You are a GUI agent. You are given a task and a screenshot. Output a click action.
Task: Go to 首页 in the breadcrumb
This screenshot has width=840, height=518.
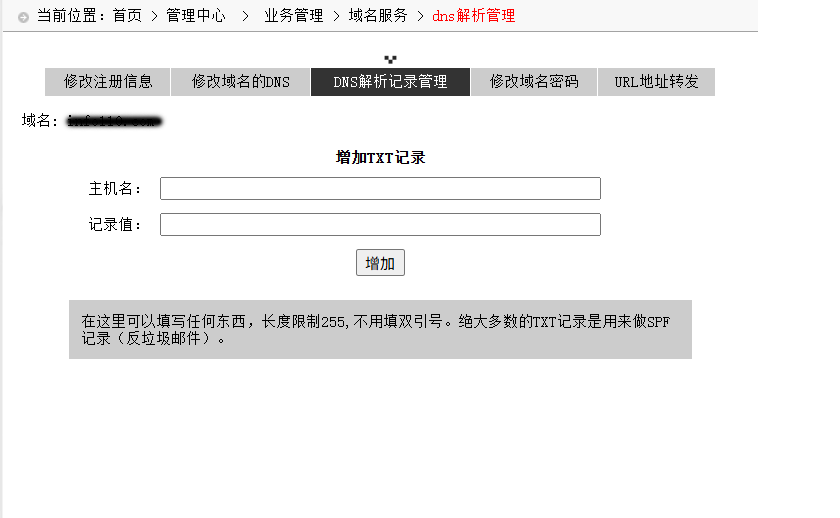point(128,16)
